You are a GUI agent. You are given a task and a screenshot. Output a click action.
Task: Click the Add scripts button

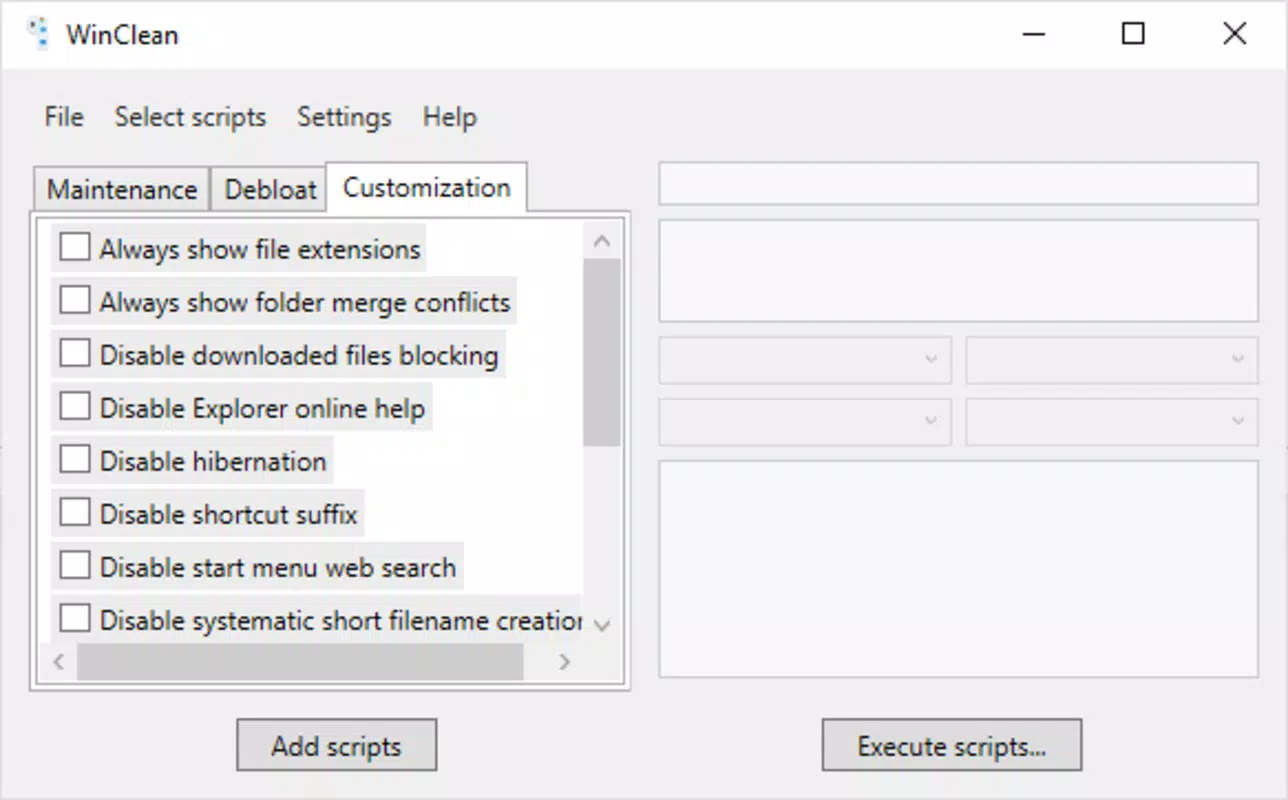click(337, 746)
